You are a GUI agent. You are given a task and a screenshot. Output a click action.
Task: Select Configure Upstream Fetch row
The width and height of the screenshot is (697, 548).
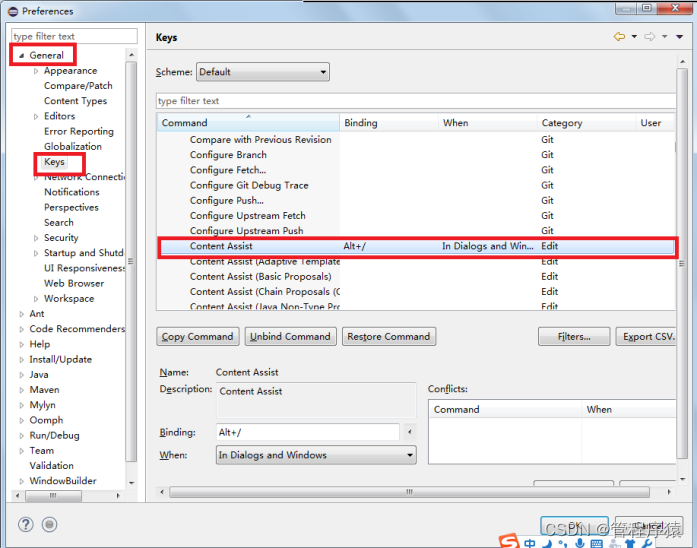point(416,216)
